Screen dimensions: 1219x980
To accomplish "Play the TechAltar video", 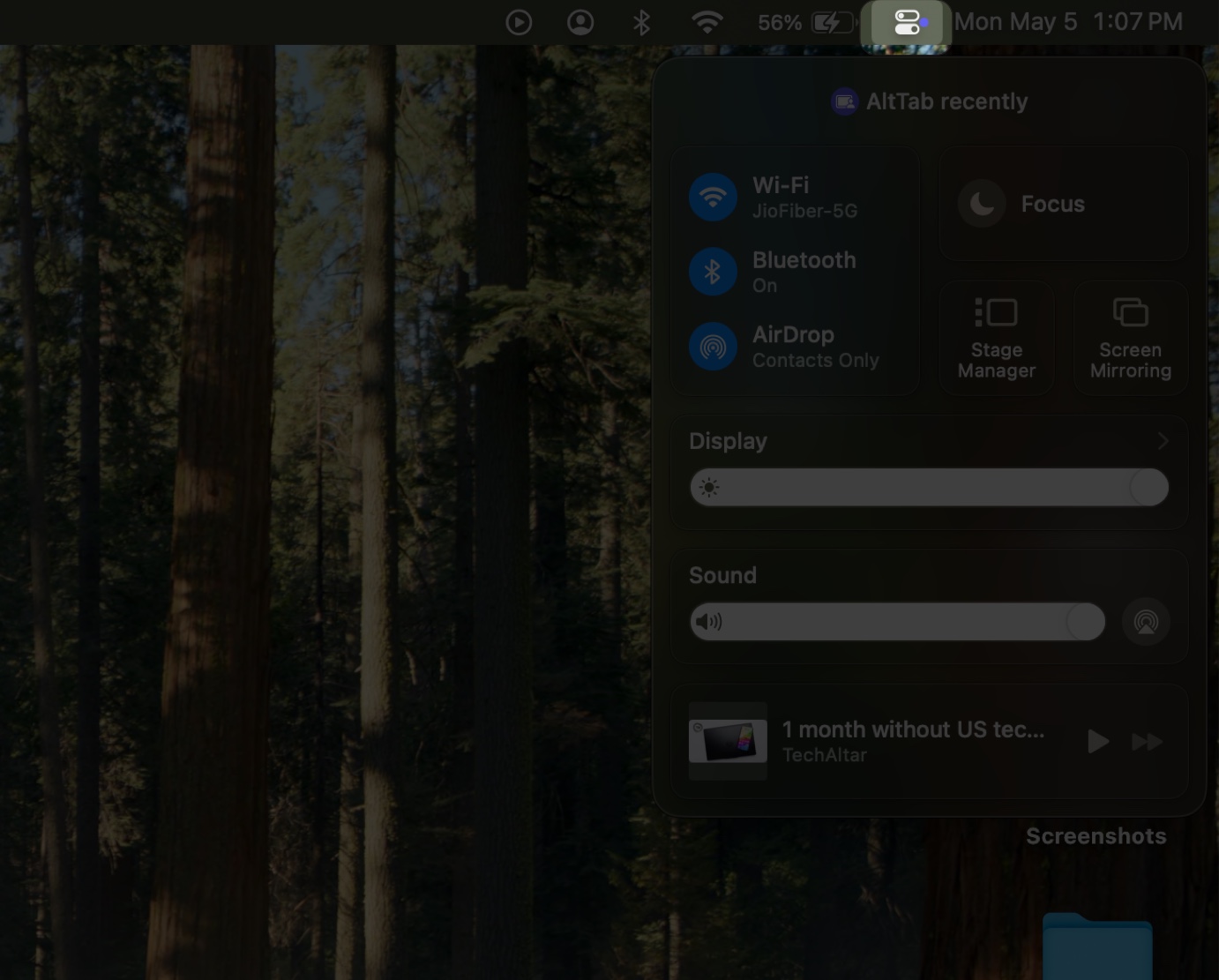I will (x=1096, y=741).
